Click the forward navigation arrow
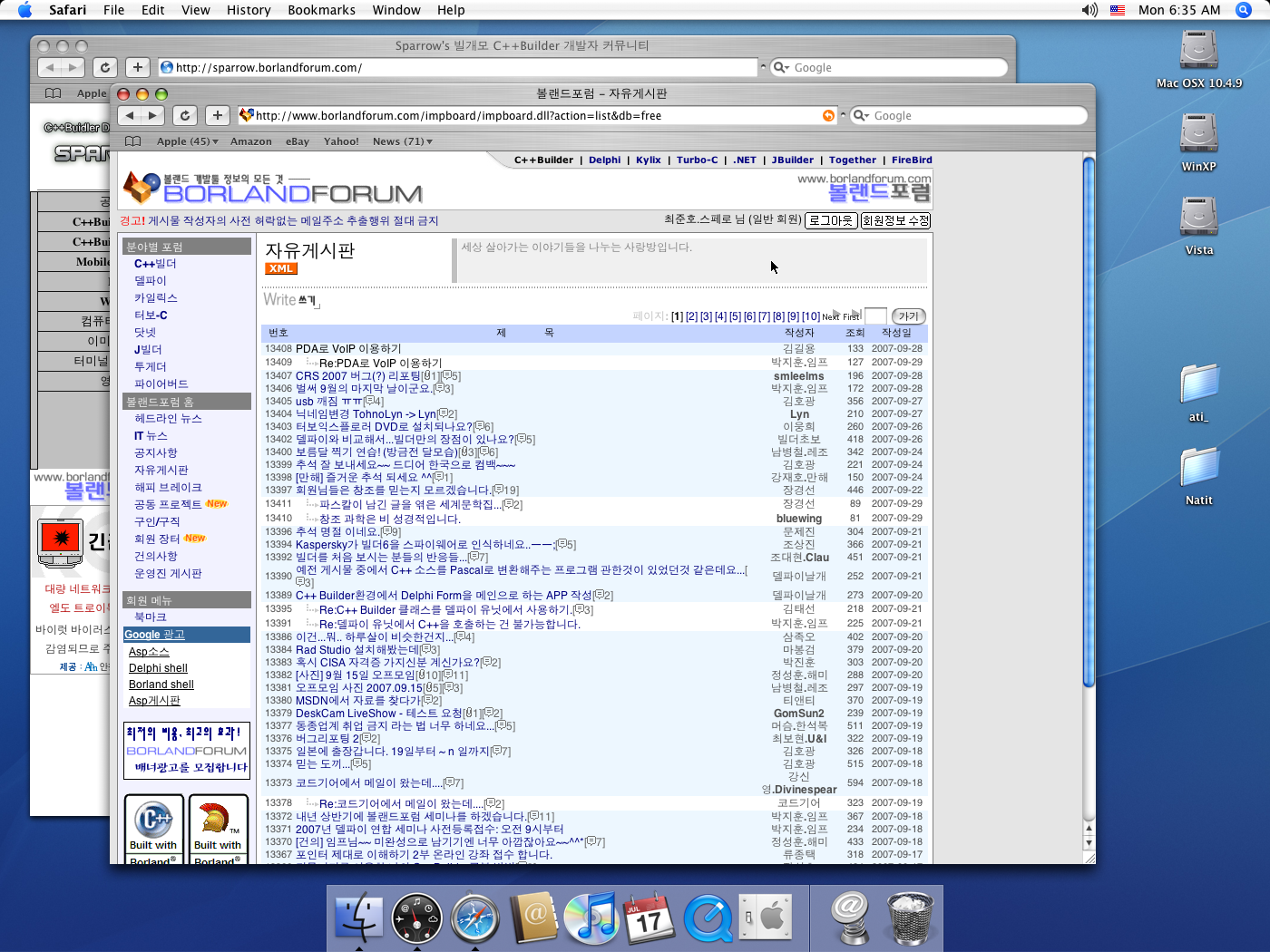Screen dimensions: 1270x952 pos(153,115)
